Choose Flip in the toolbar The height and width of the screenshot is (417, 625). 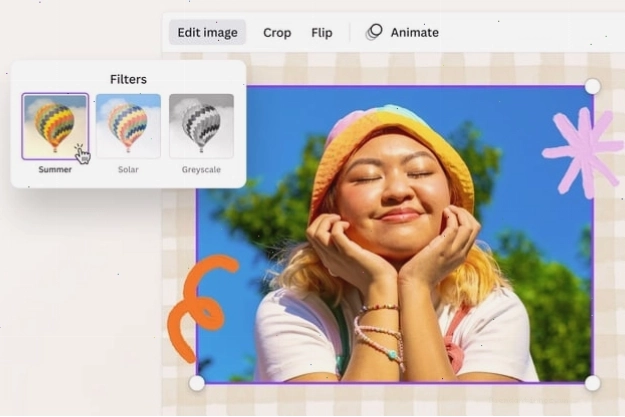tap(322, 32)
